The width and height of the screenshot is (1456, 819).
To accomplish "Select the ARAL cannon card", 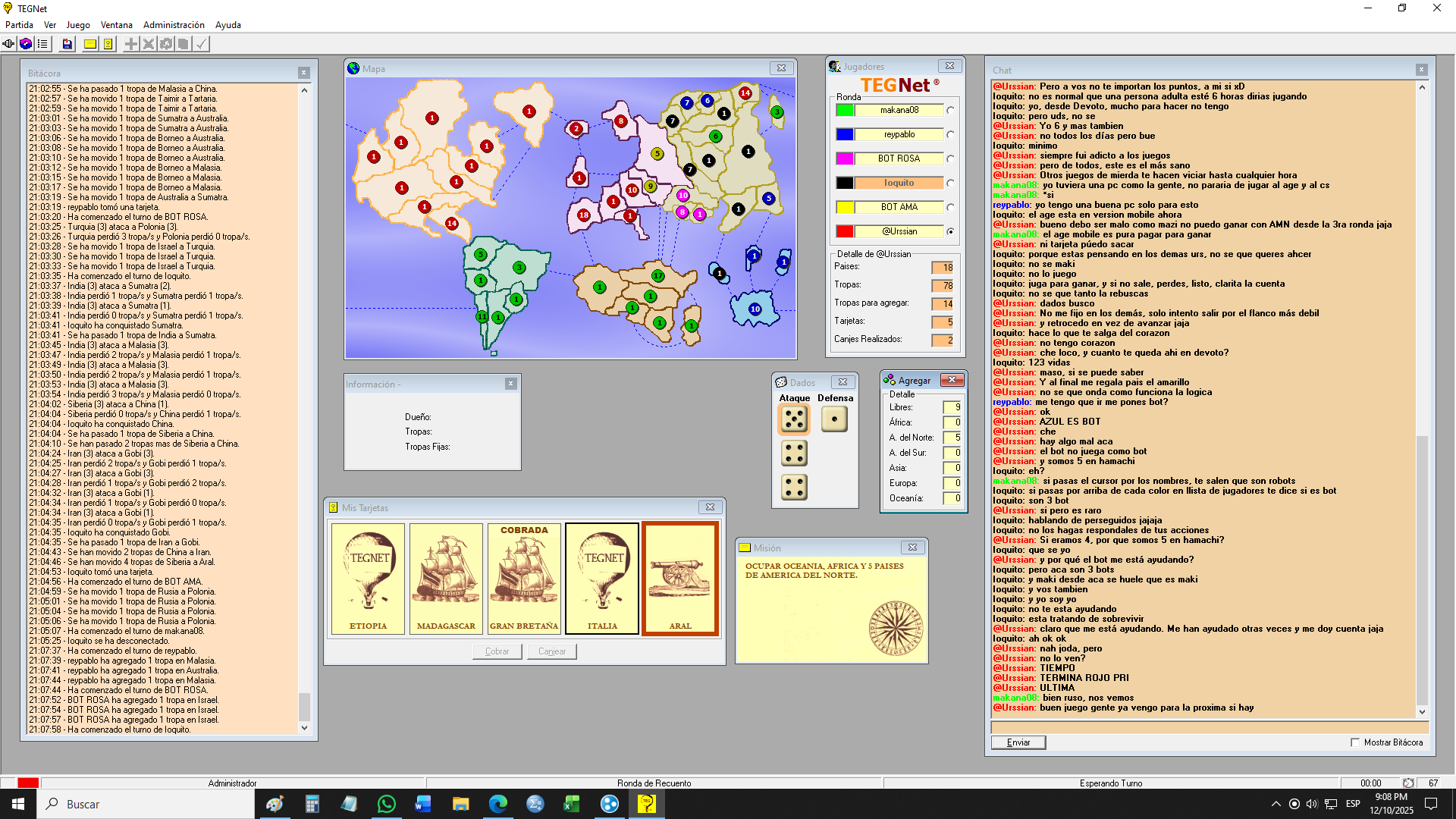I will click(x=679, y=579).
